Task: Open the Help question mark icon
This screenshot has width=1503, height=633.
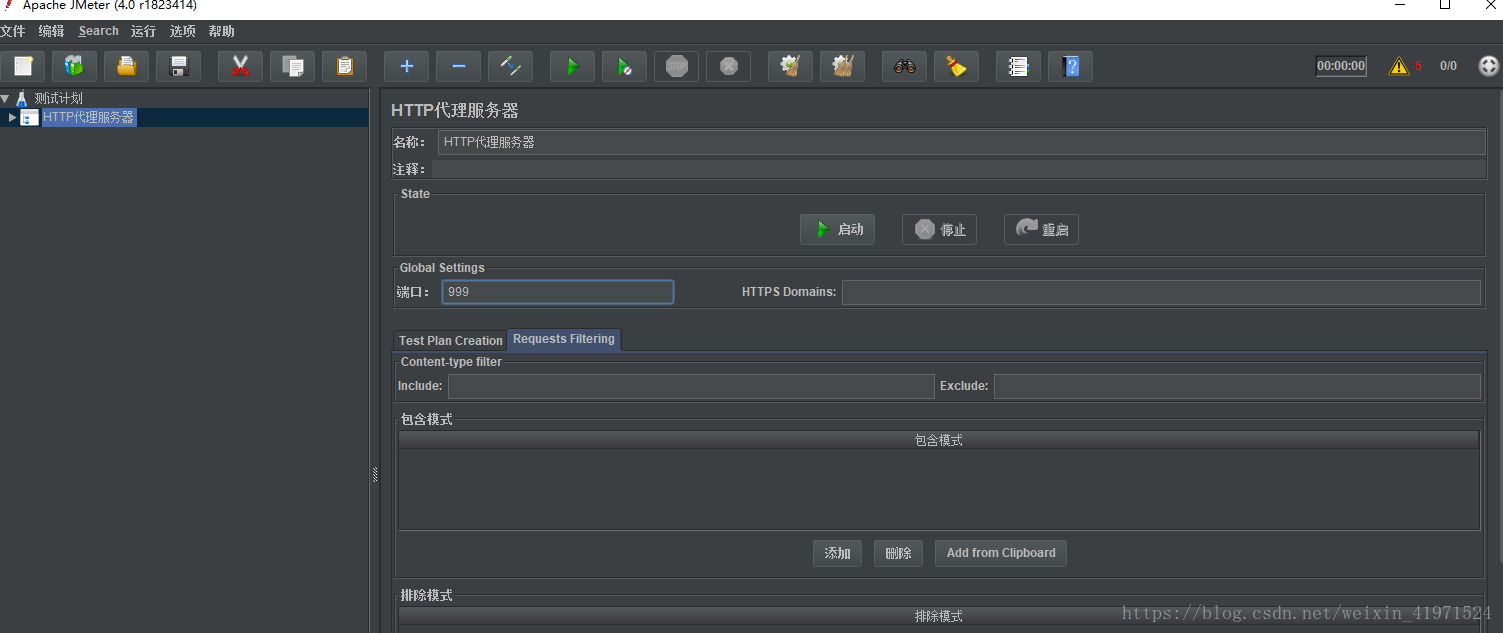Action: (x=1071, y=67)
